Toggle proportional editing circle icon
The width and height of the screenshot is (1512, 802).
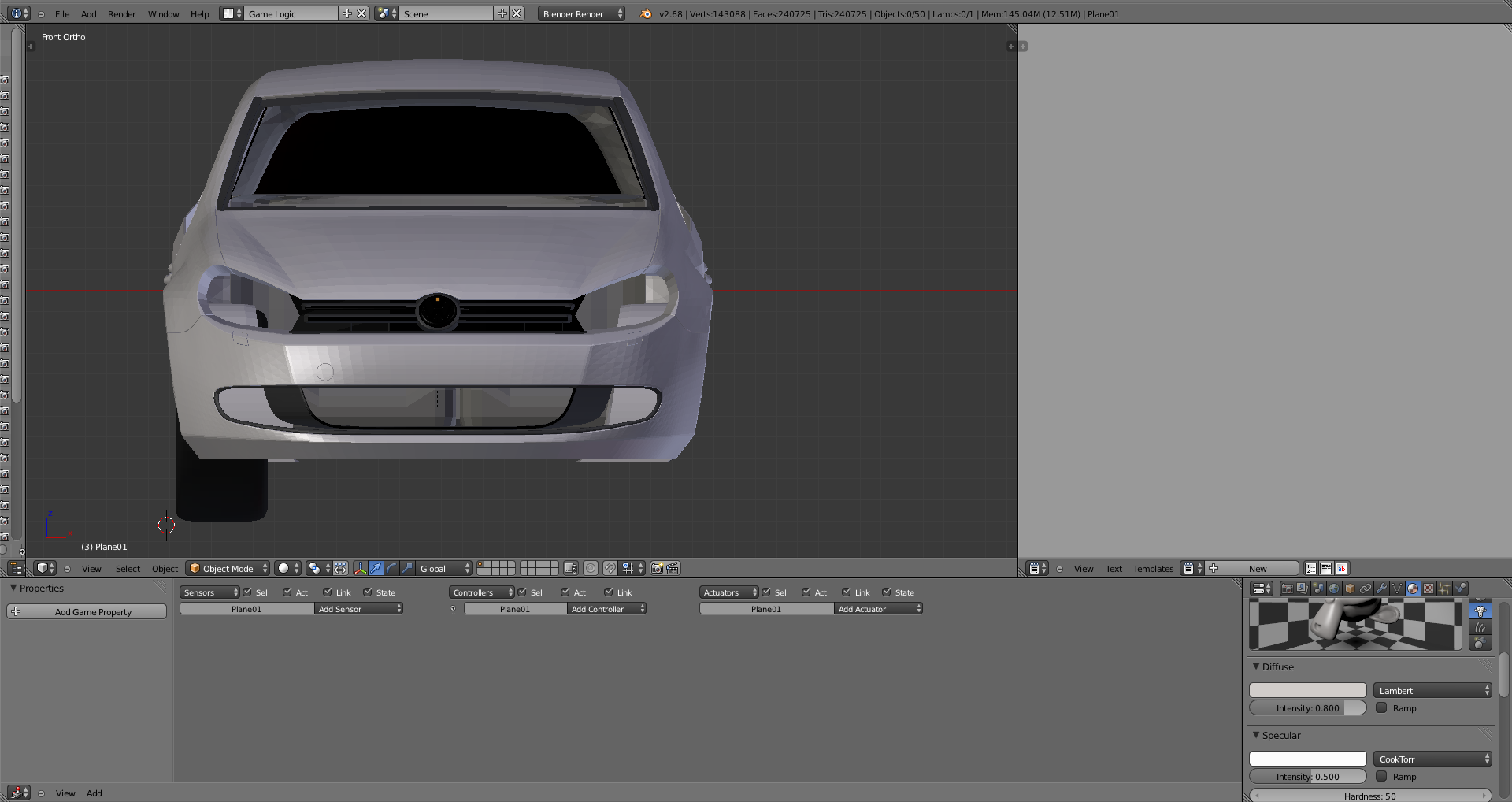tap(591, 568)
